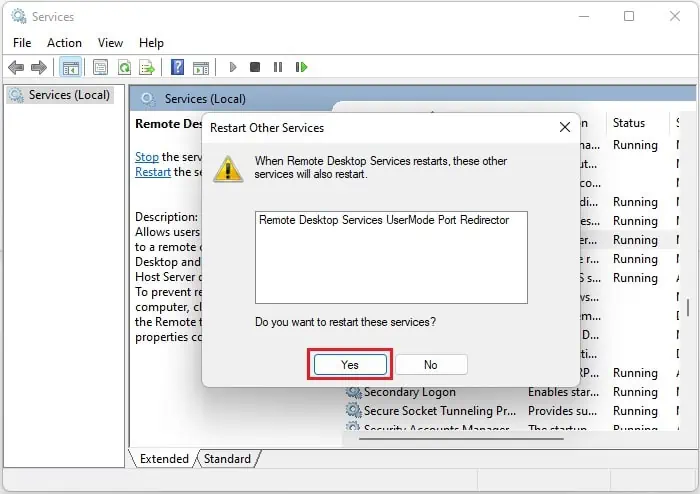Click the Services gear icon in title bar
This screenshot has width=700, height=494.
[x=19, y=17]
